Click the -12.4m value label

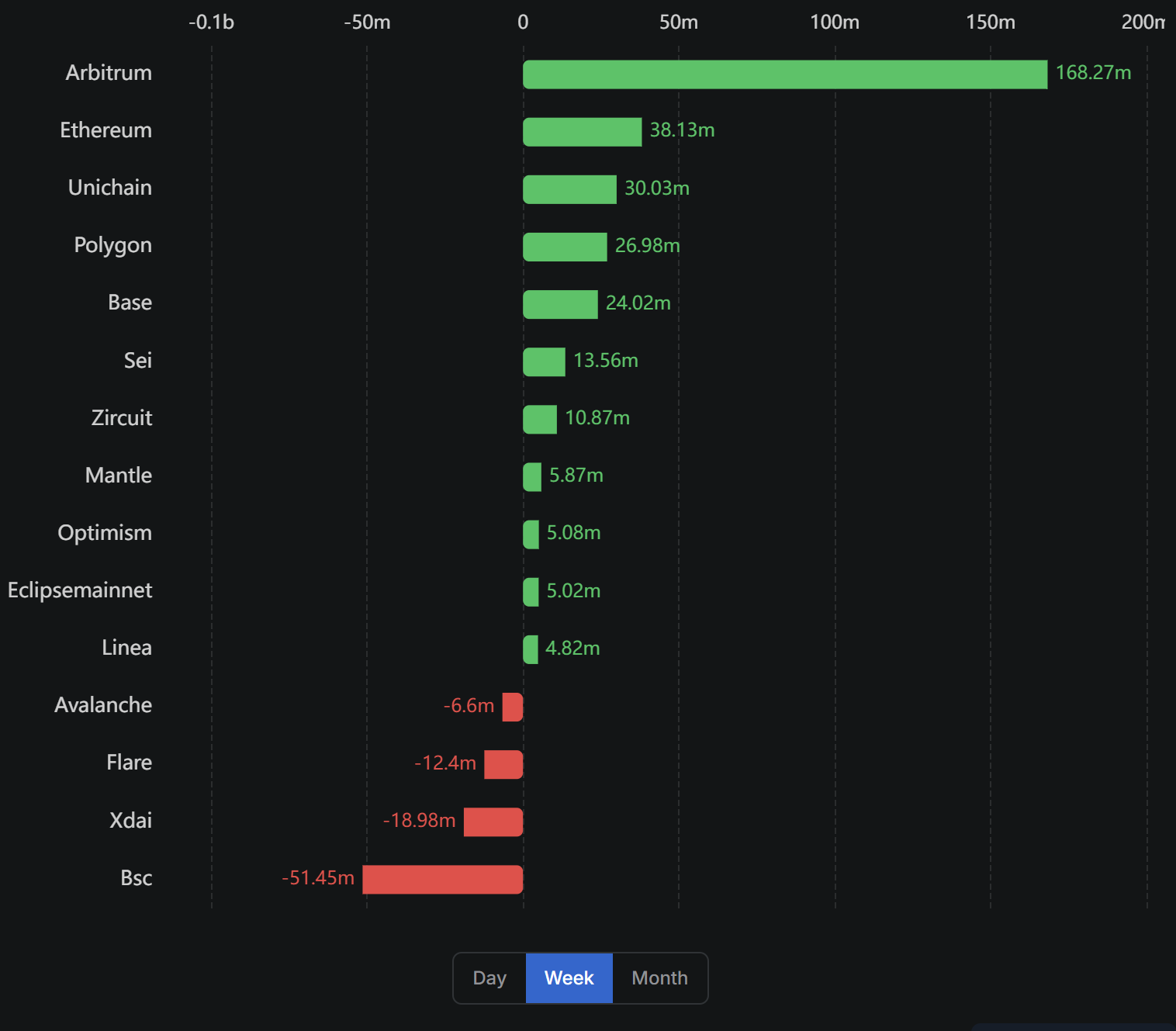(x=445, y=763)
